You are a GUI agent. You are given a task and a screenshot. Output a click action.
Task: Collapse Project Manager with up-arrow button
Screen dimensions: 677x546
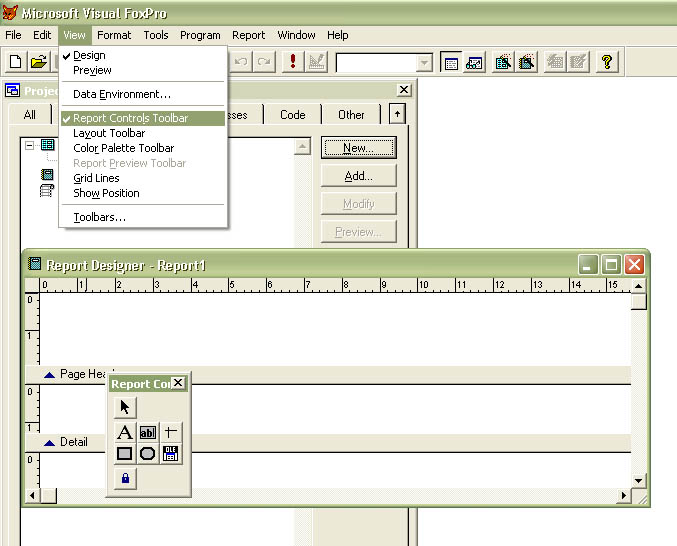pos(397,114)
